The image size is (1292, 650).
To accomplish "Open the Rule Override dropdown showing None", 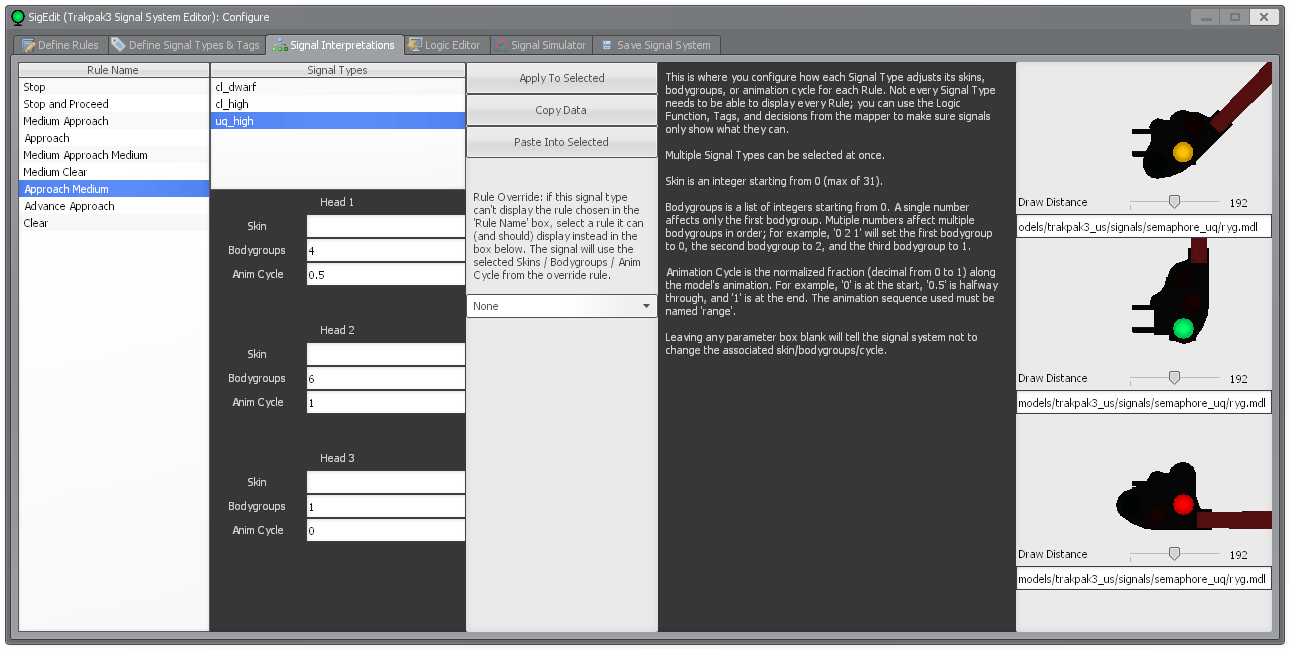I will click(562, 306).
